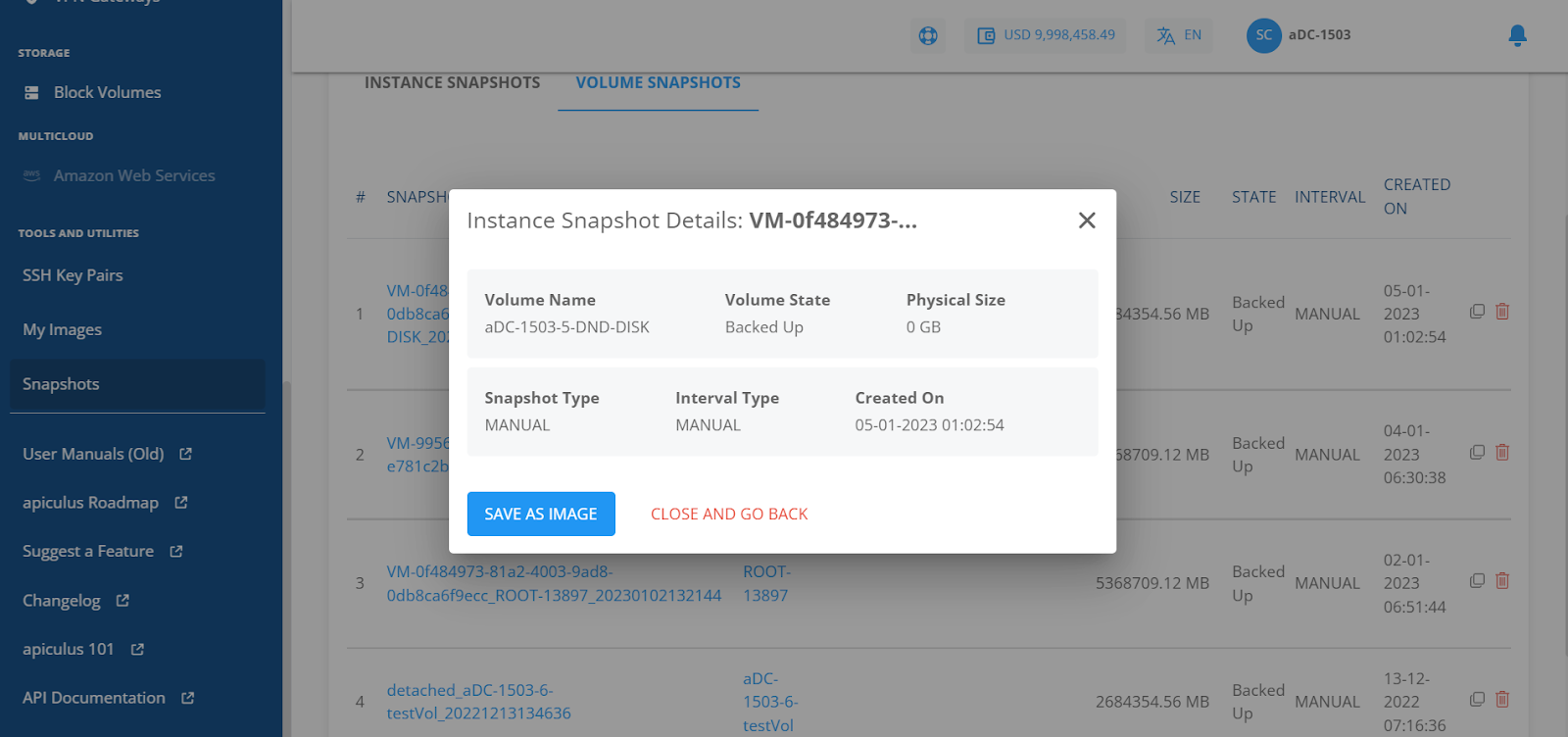The width and height of the screenshot is (1568, 737).
Task: Open API Documentation link
Action: (94, 698)
